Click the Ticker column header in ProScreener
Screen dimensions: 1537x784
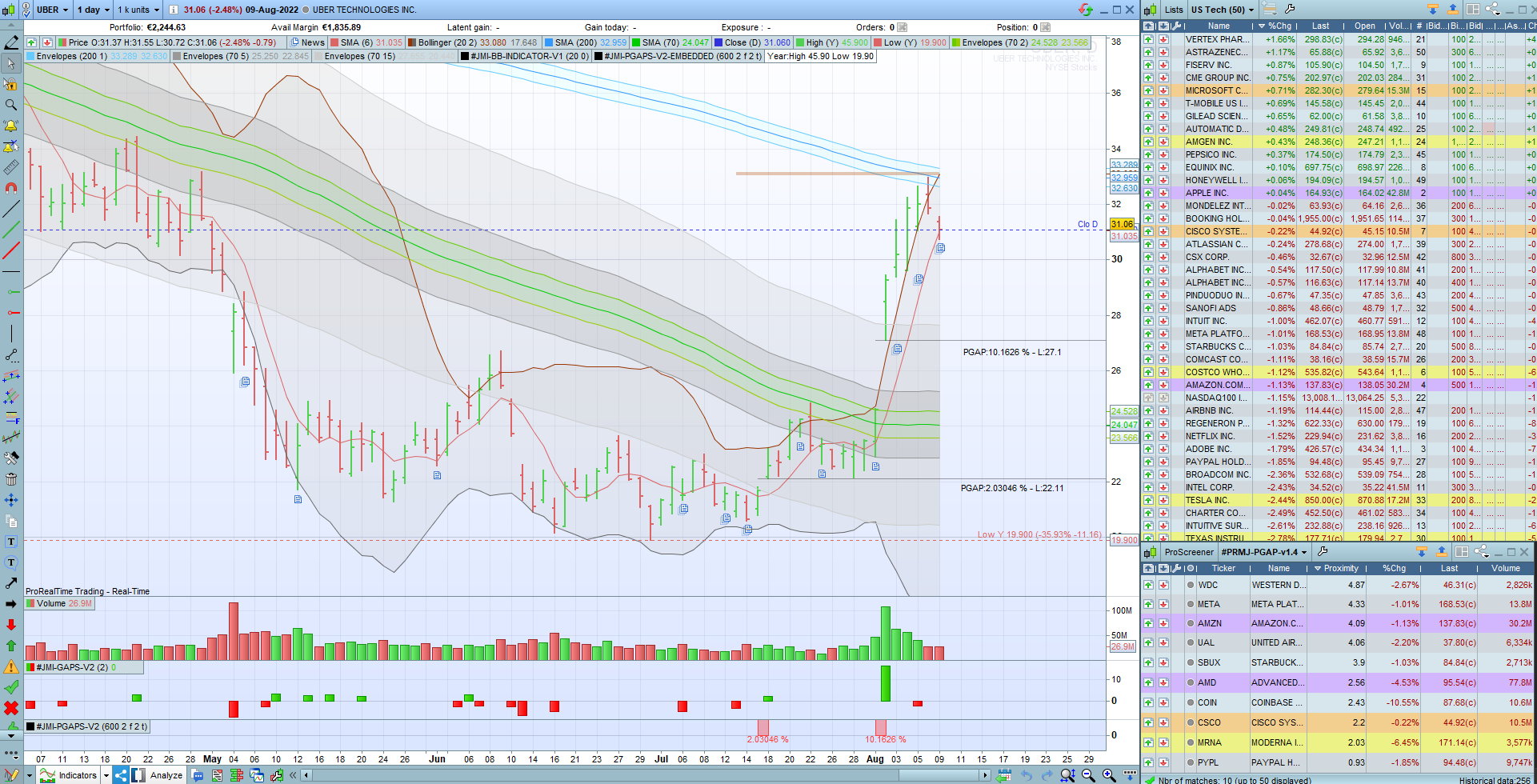tap(1223, 568)
